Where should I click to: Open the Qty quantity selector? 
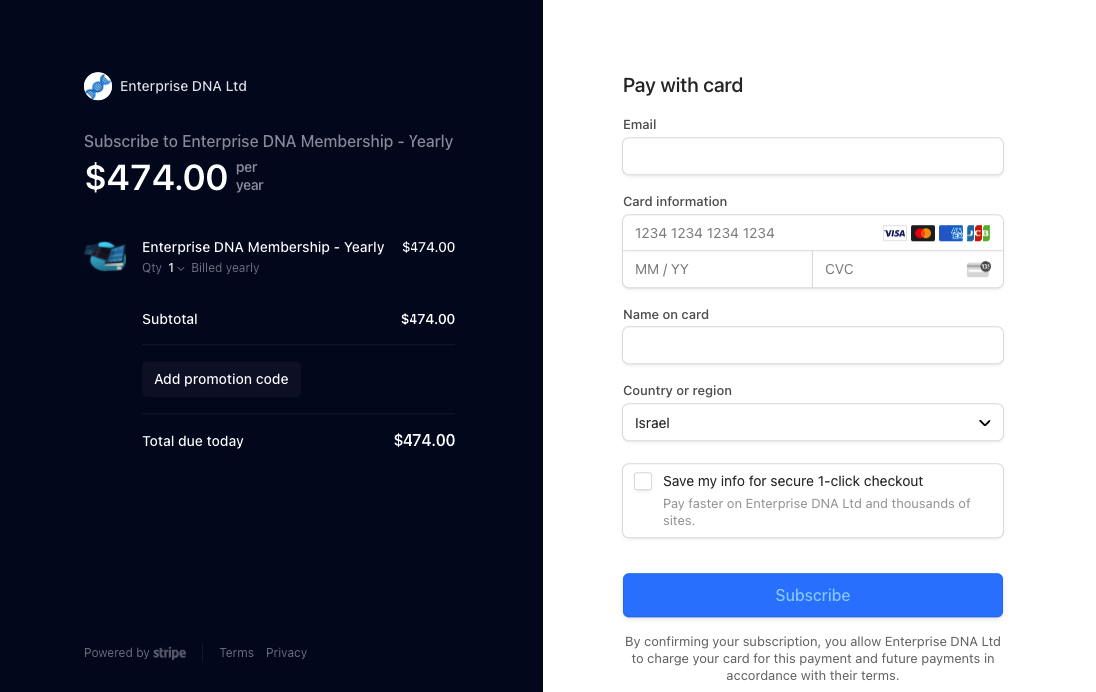click(x=175, y=268)
